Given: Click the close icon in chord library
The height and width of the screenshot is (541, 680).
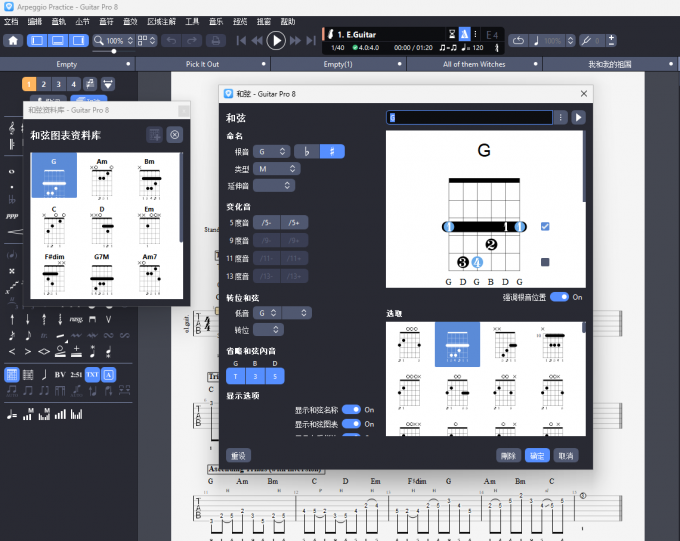Looking at the screenshot, I should tap(174, 135).
